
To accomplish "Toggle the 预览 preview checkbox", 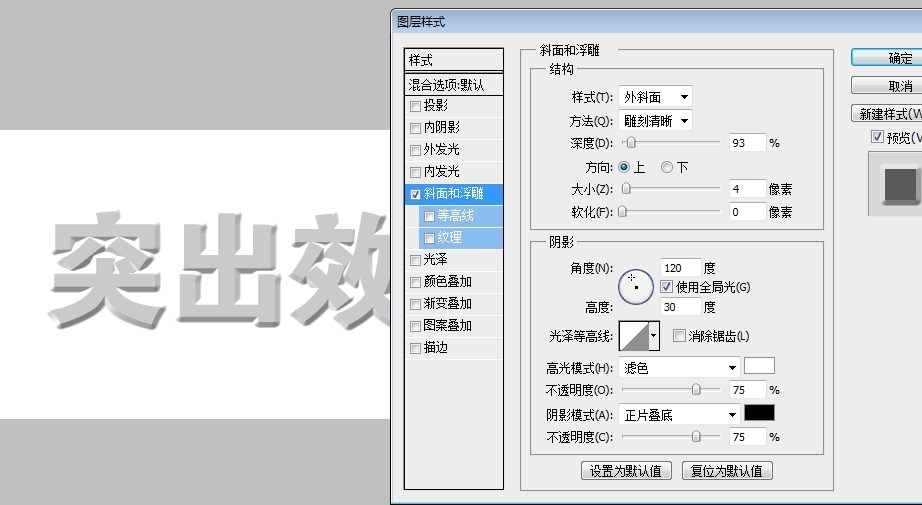I will click(x=877, y=137).
